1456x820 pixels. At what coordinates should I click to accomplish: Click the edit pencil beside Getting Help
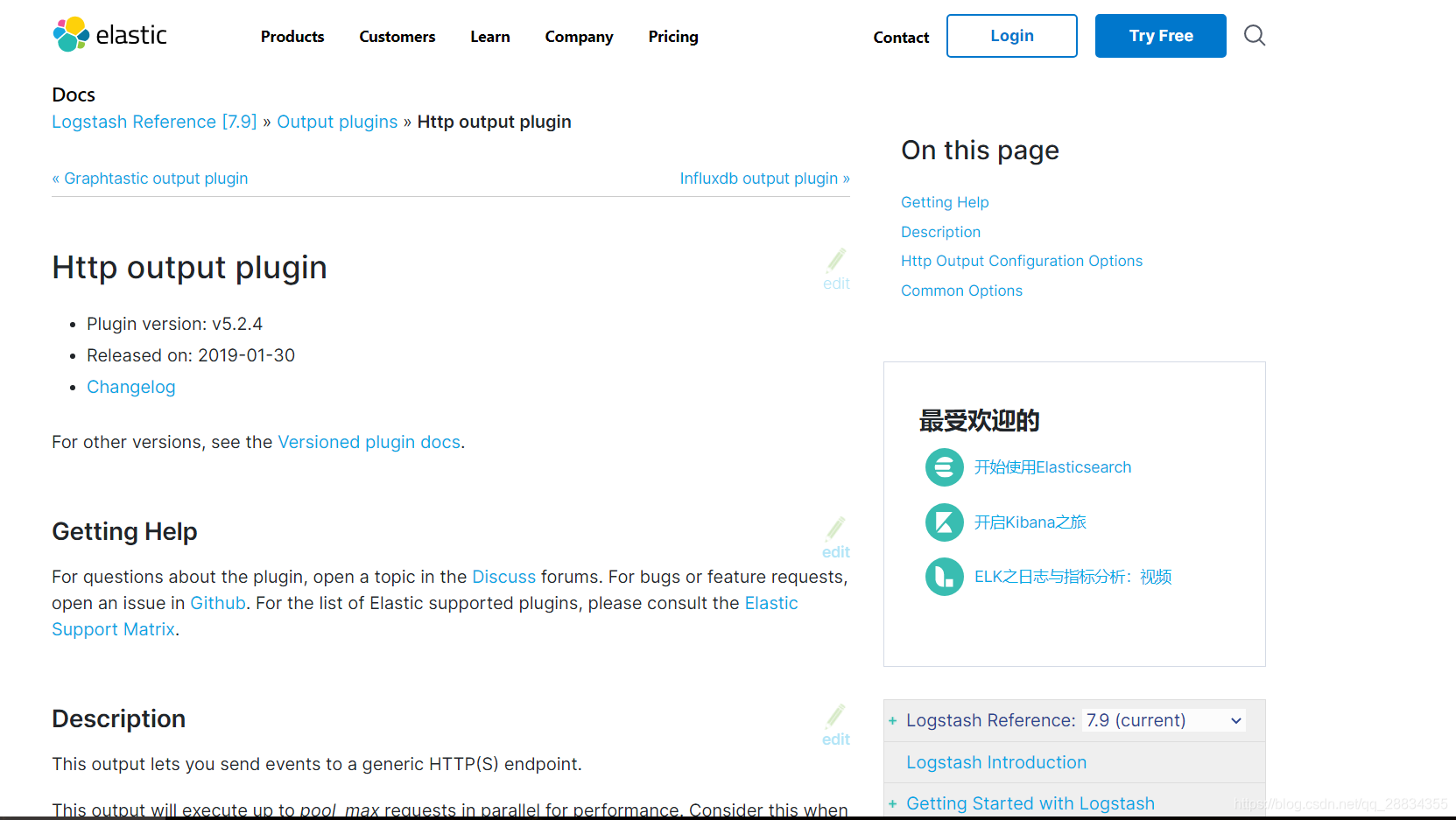coord(835,536)
